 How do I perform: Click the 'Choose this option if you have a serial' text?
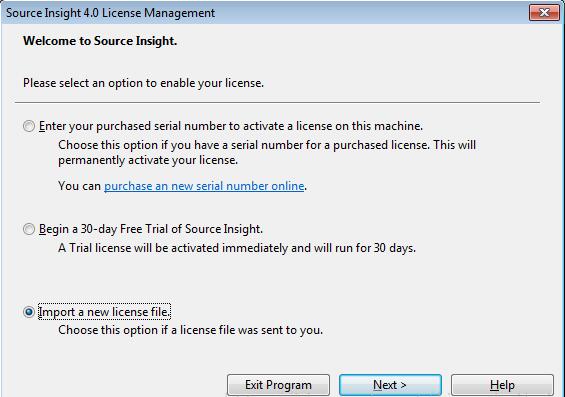coord(267,145)
